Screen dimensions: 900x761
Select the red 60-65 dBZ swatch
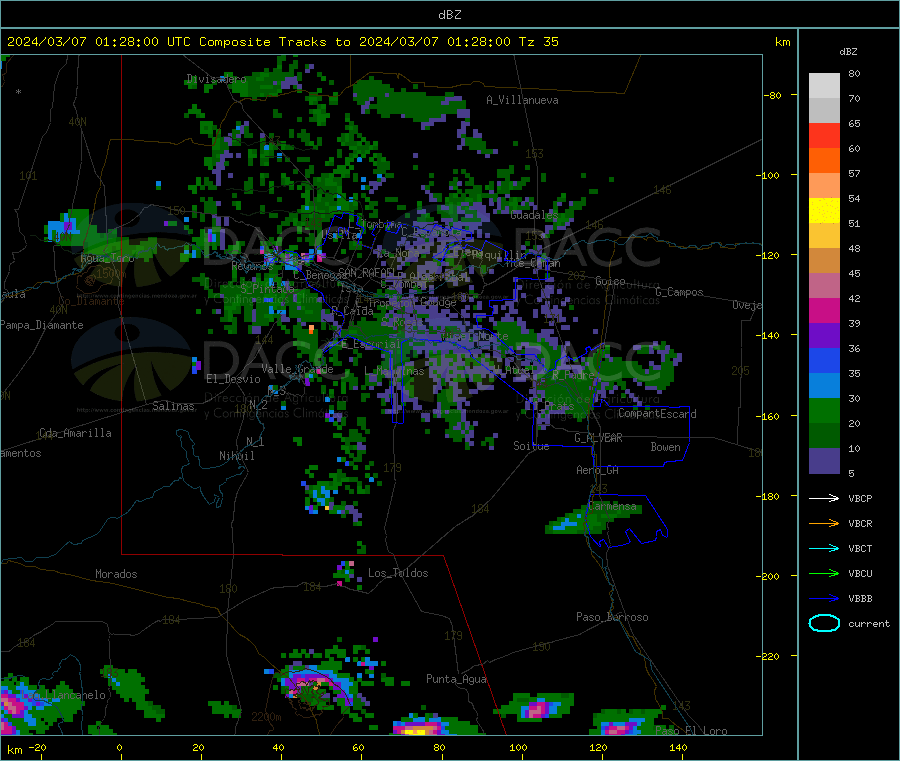tap(824, 135)
